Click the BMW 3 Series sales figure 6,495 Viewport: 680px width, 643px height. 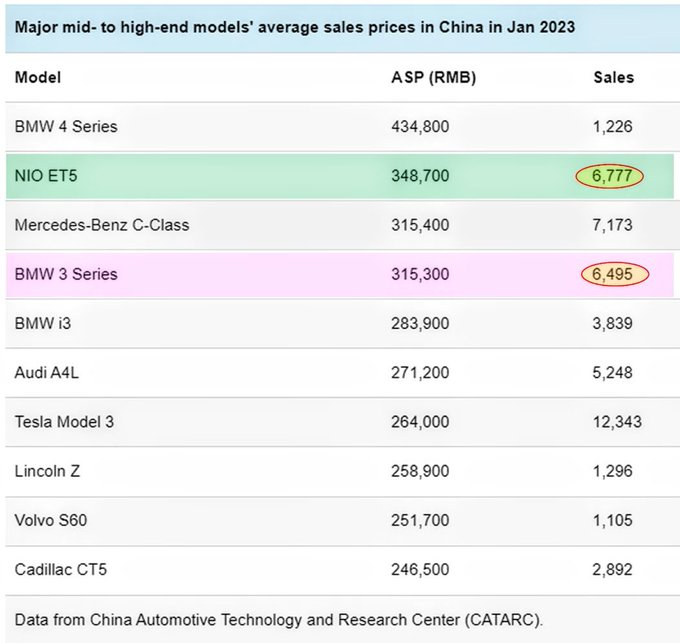(615, 274)
